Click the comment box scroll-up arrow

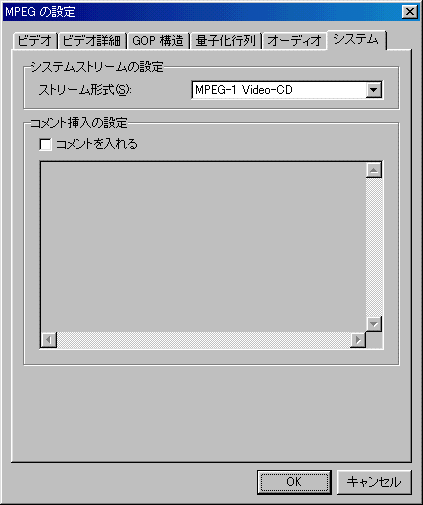click(374, 171)
